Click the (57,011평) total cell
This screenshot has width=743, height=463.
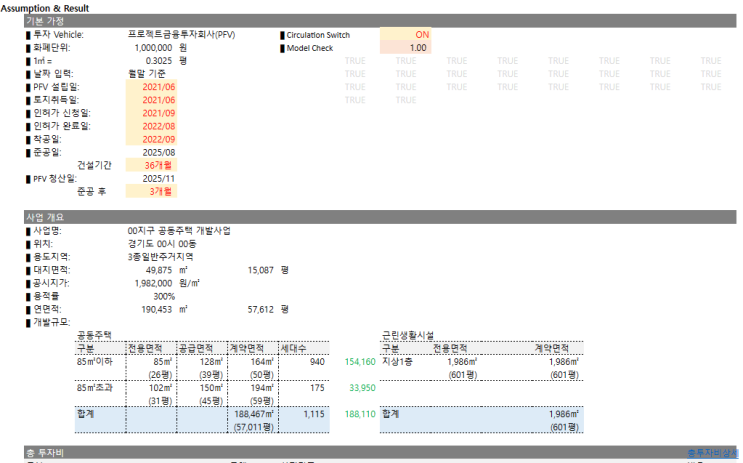point(254,427)
